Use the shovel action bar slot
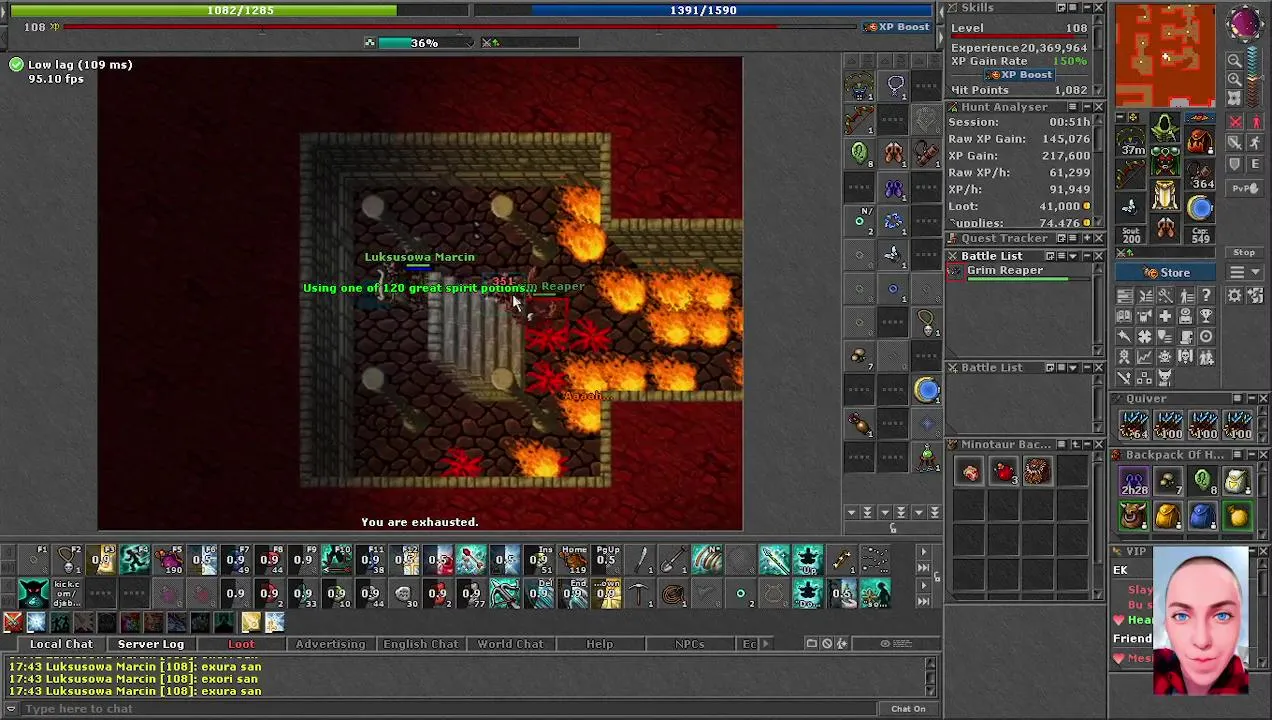Viewport: 1272px width, 720px height. tap(673, 560)
